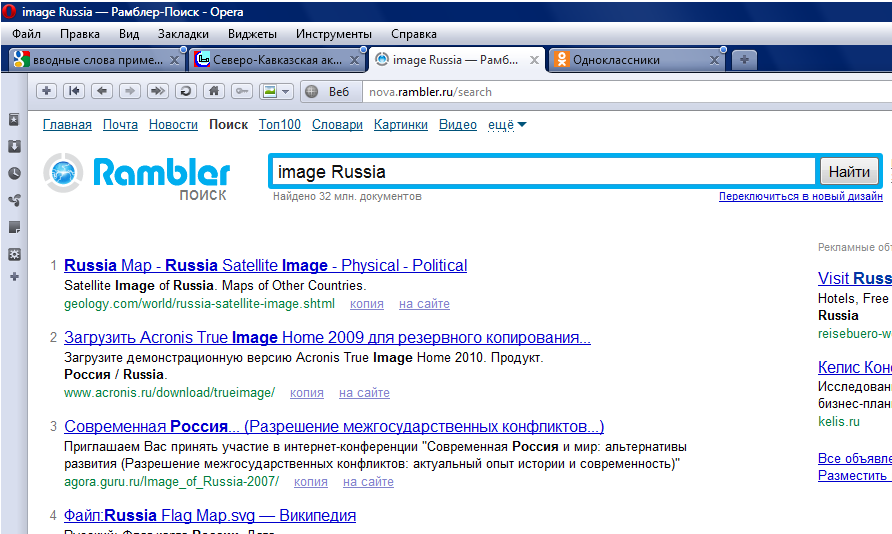Open the Справка menu
Image resolution: width=892 pixels, height=534 pixels.
coord(414,34)
